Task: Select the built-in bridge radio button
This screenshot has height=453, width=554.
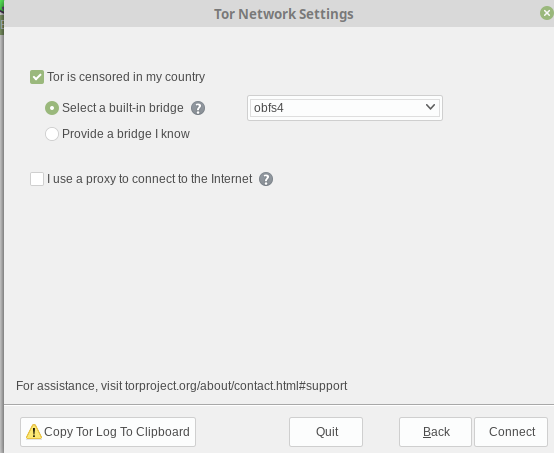Action: point(52,108)
